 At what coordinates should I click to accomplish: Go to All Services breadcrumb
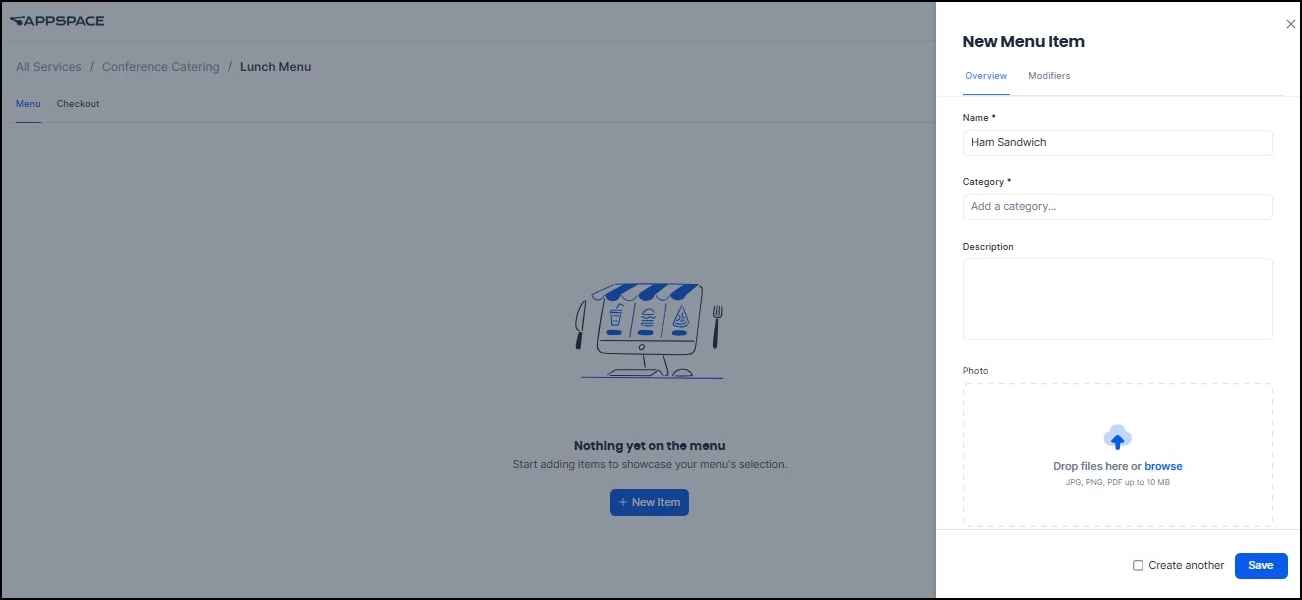coord(49,67)
